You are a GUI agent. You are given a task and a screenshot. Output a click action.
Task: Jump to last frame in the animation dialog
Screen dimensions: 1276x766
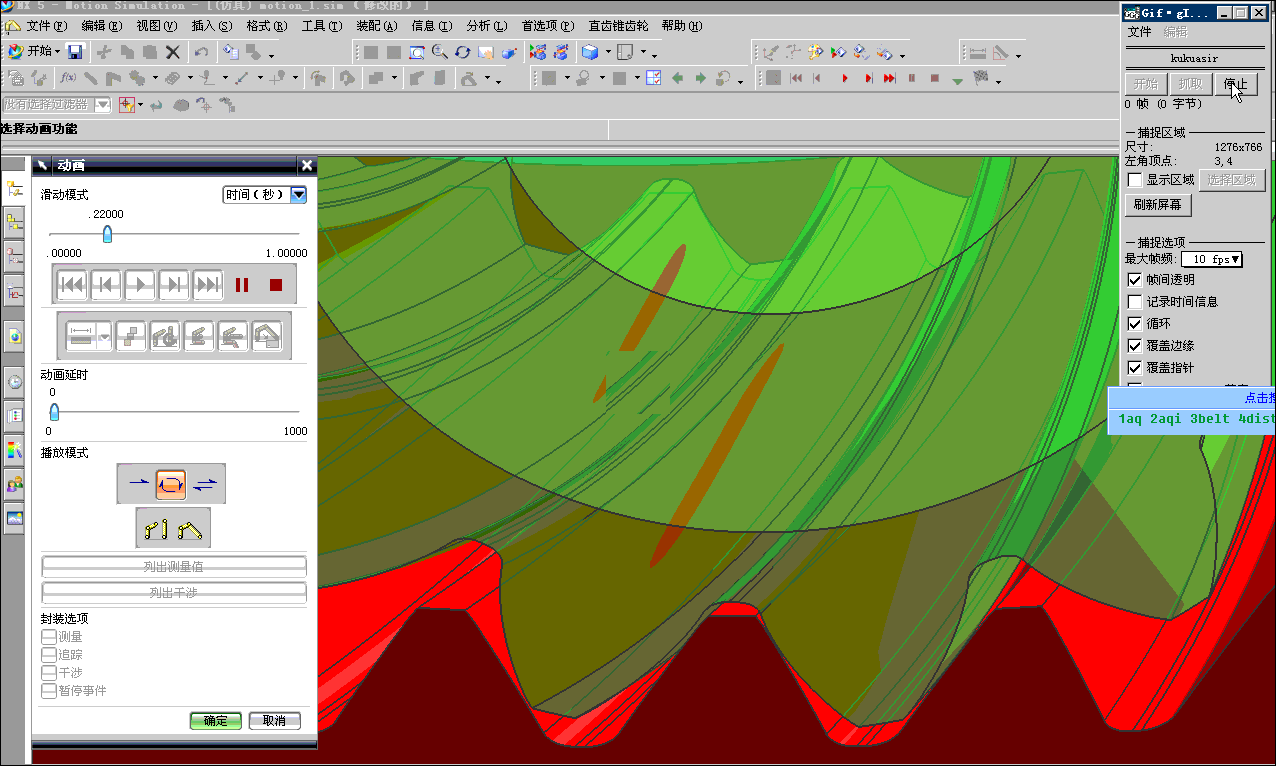[x=208, y=285]
